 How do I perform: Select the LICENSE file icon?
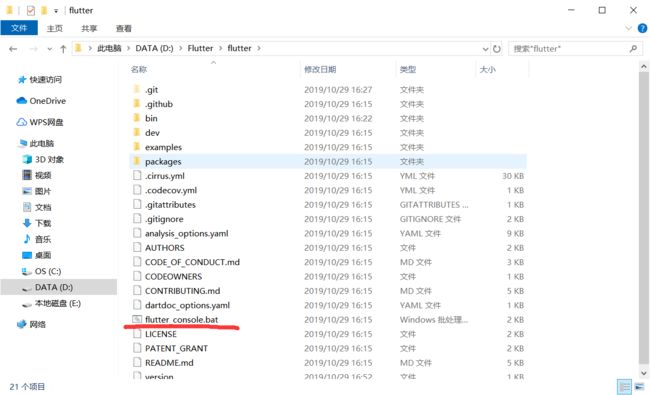[137, 334]
